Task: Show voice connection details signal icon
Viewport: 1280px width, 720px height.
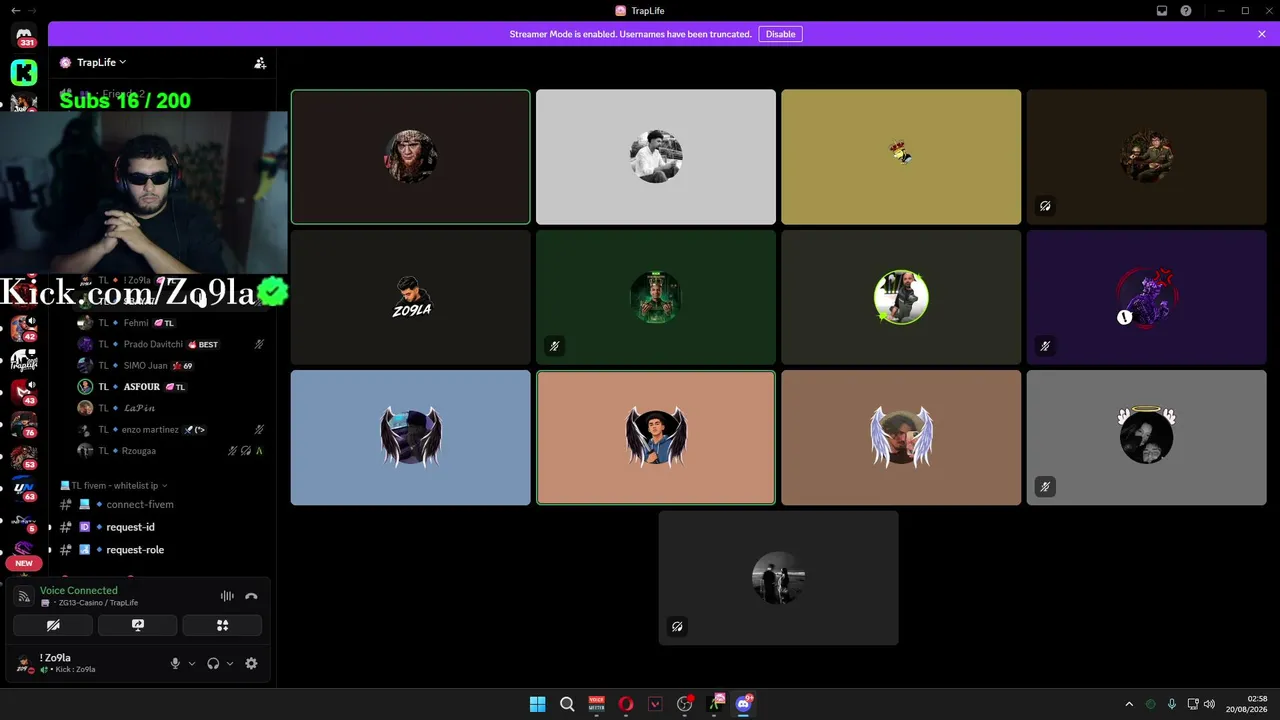Action: coord(24,596)
